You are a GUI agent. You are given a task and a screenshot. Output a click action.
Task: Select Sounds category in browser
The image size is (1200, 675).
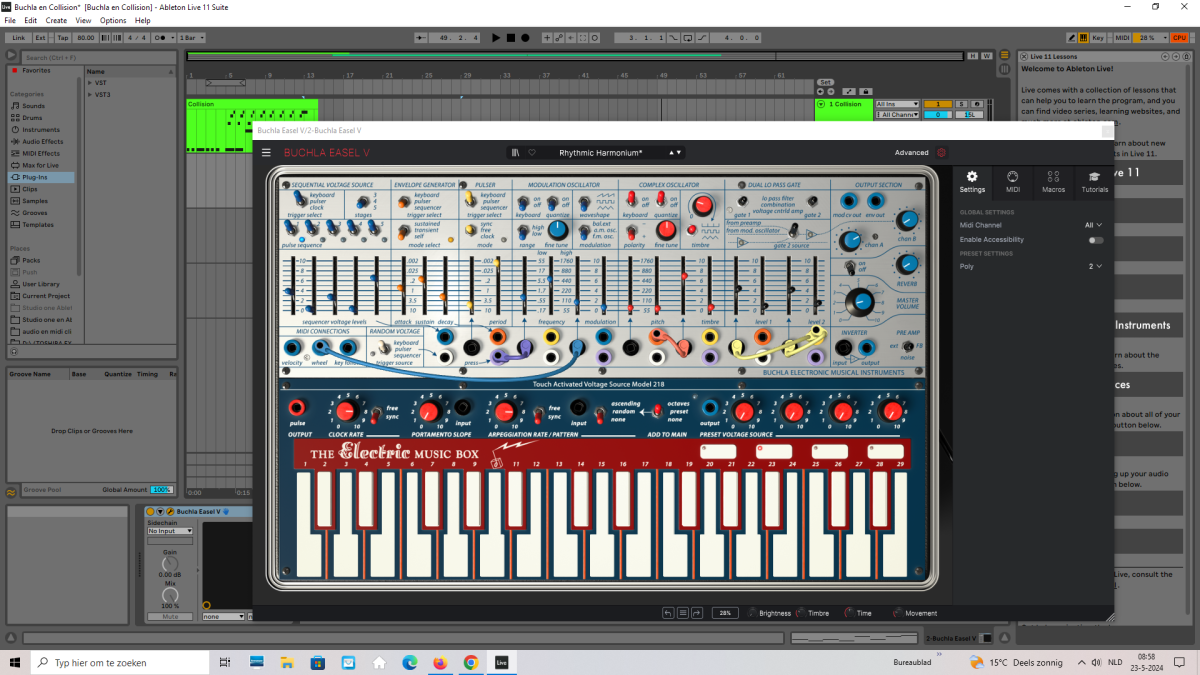tap(33, 106)
